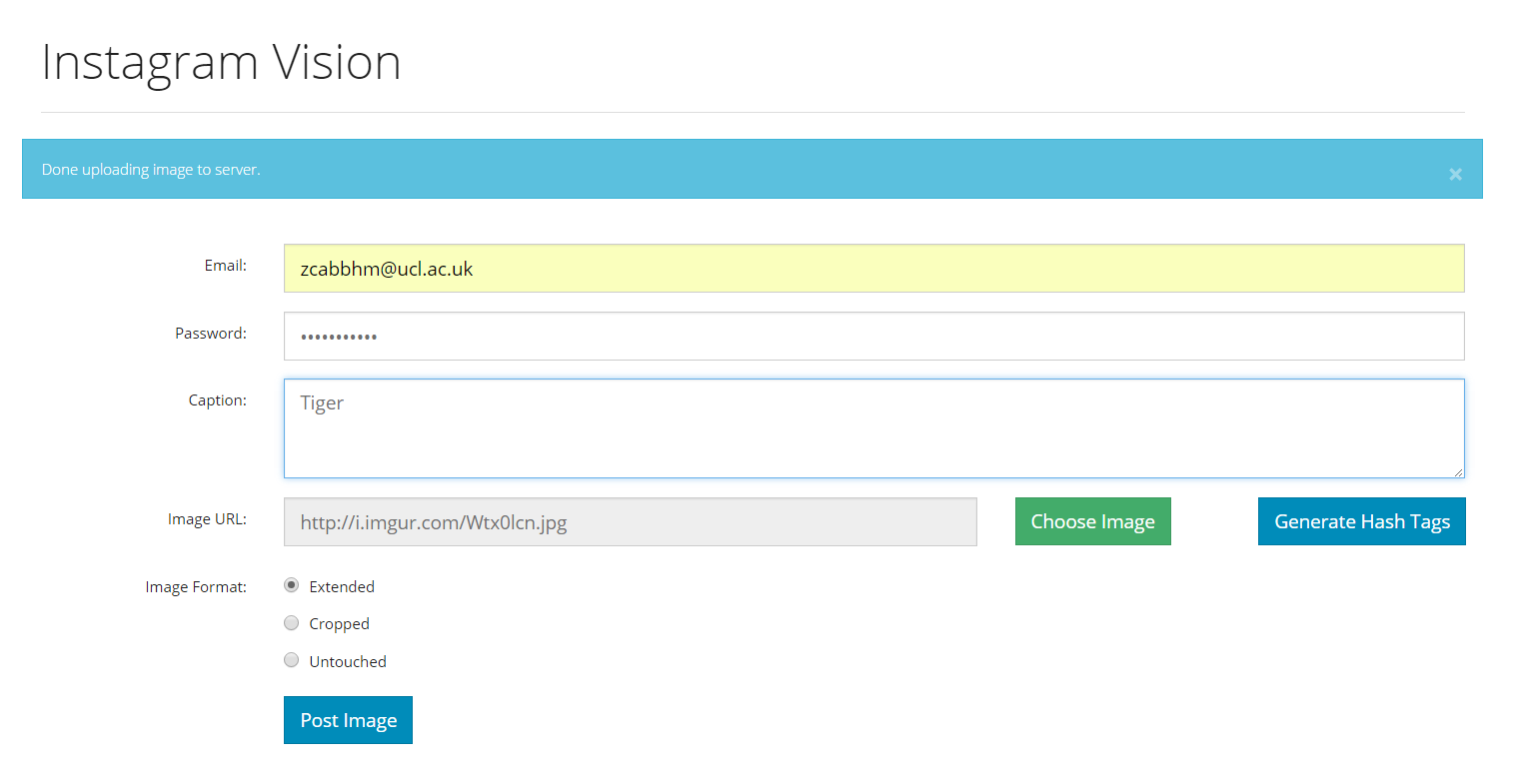The height and width of the screenshot is (784, 1534).
Task: Click Generate Hash Tags button
Action: (1361, 521)
